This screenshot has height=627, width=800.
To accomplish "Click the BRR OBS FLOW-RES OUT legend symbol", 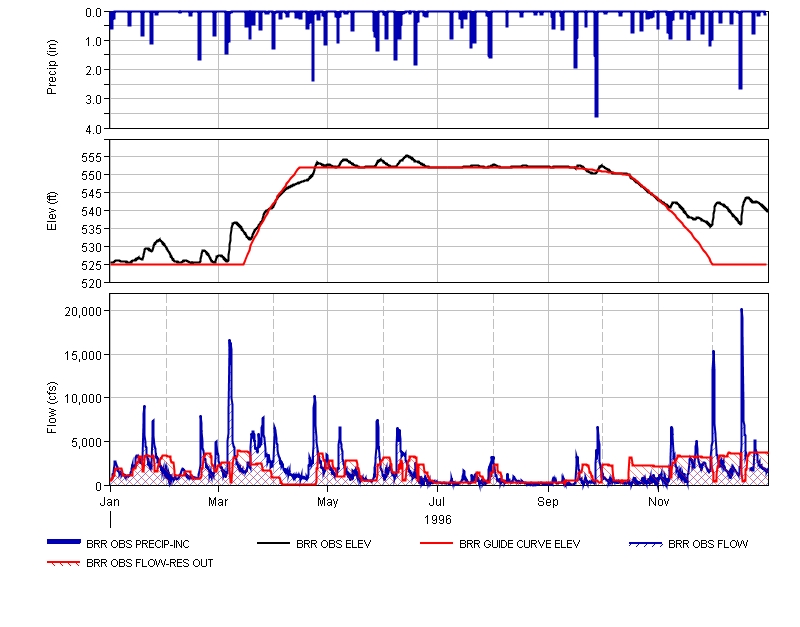I will (x=64, y=563).
